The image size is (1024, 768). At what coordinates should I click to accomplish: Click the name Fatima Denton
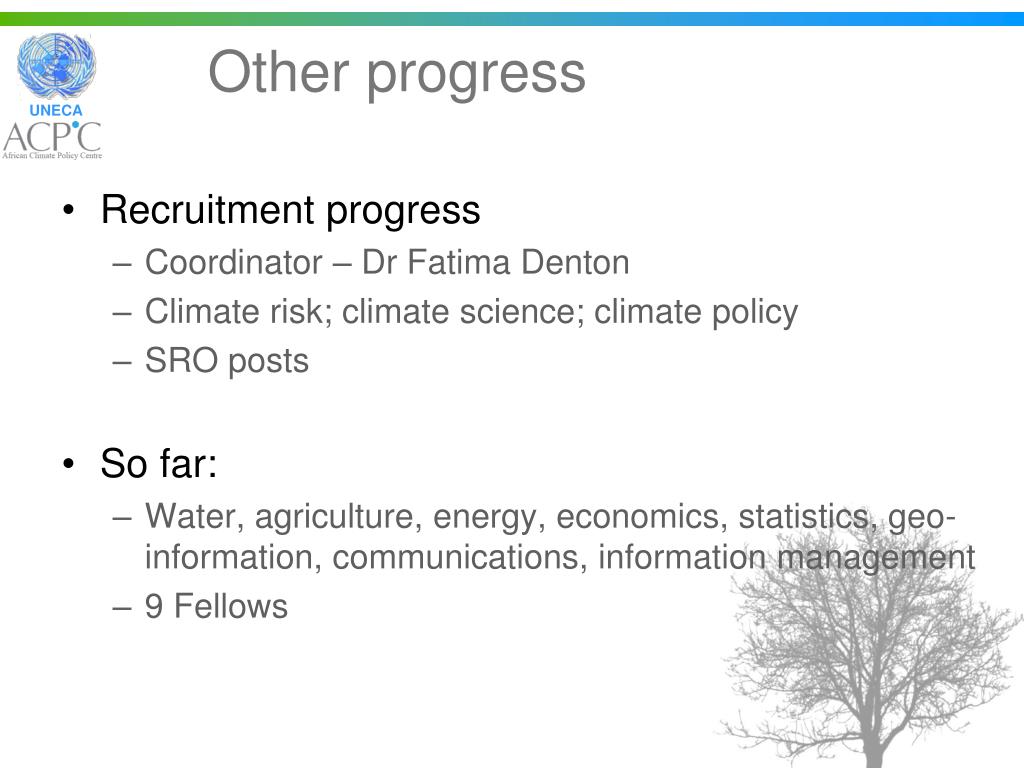pos(519,263)
